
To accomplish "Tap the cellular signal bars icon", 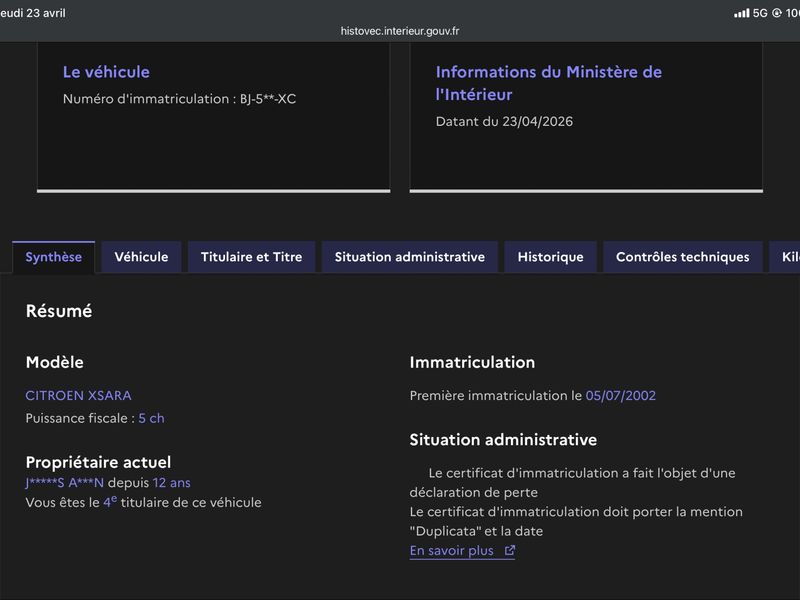I will (x=741, y=13).
